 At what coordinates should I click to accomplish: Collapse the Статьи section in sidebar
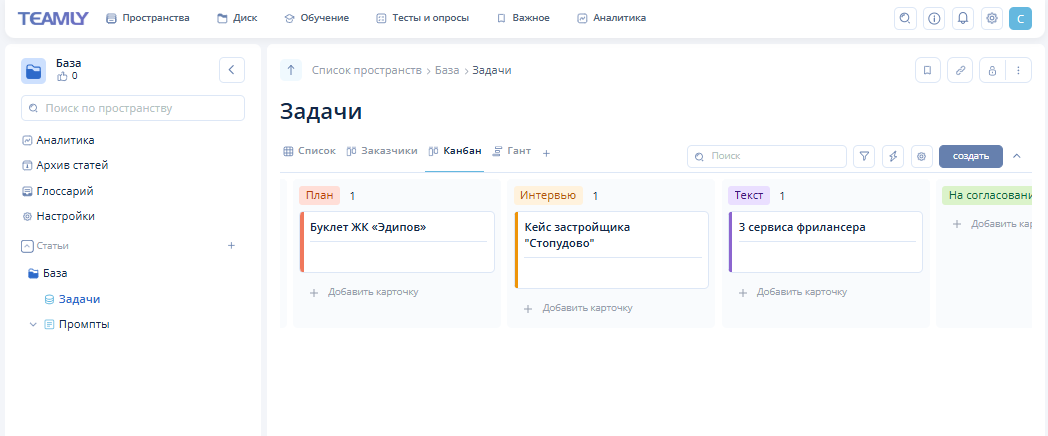27,246
